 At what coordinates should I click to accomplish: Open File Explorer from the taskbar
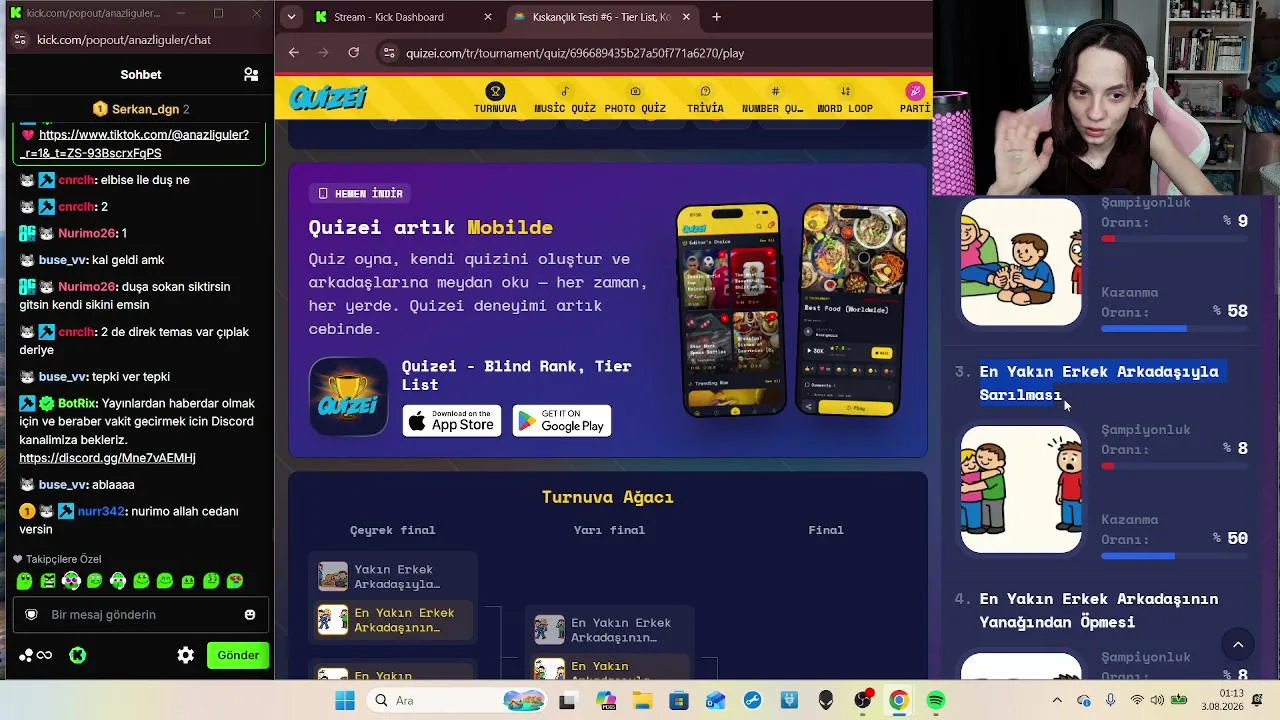click(641, 701)
